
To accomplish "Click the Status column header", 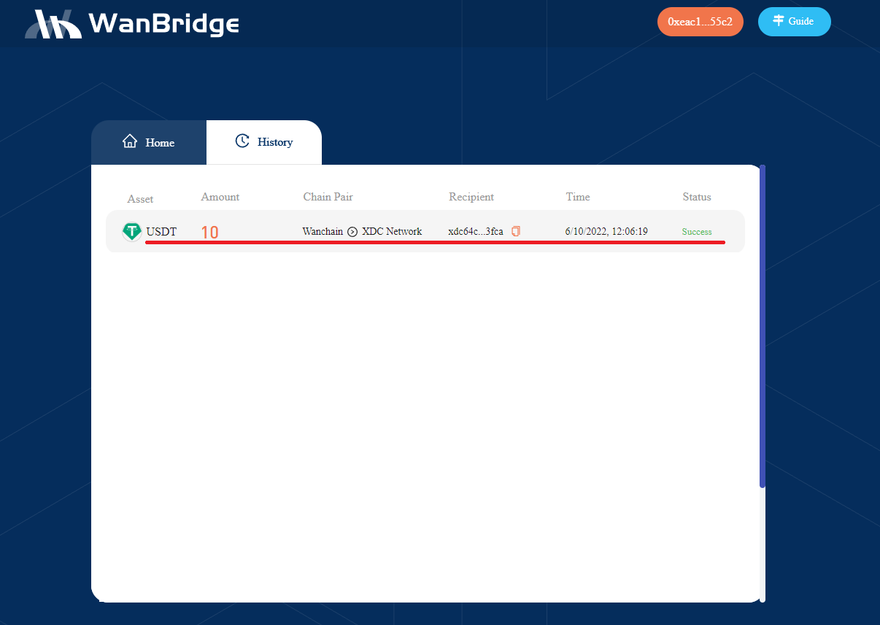I will click(696, 197).
